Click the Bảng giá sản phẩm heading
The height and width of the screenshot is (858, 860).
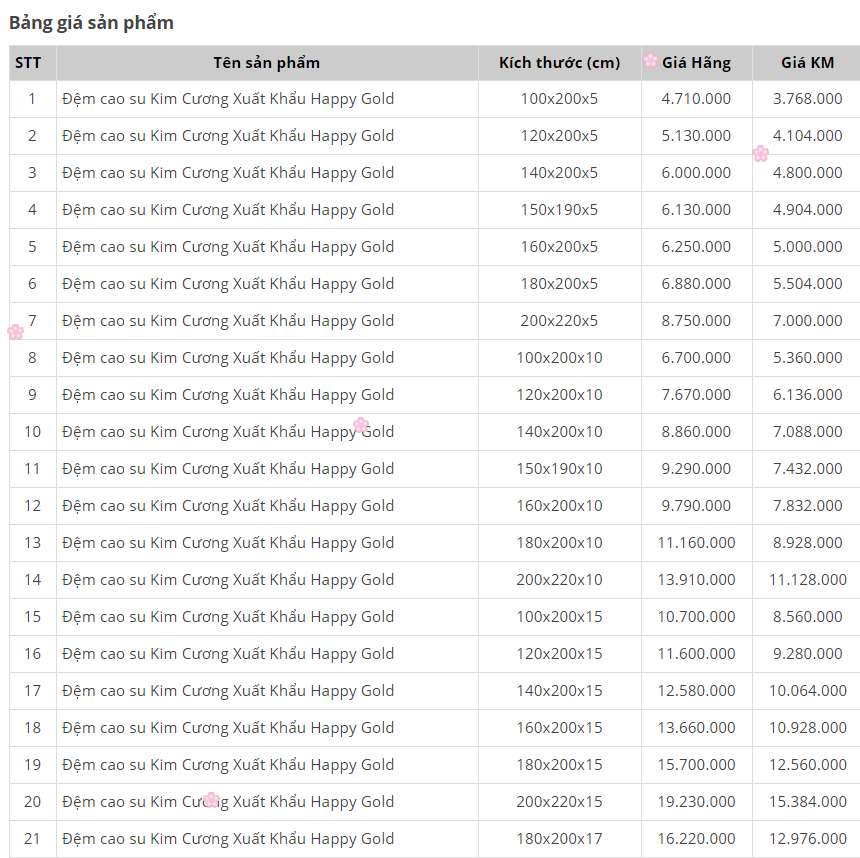pyautogui.click(x=92, y=23)
